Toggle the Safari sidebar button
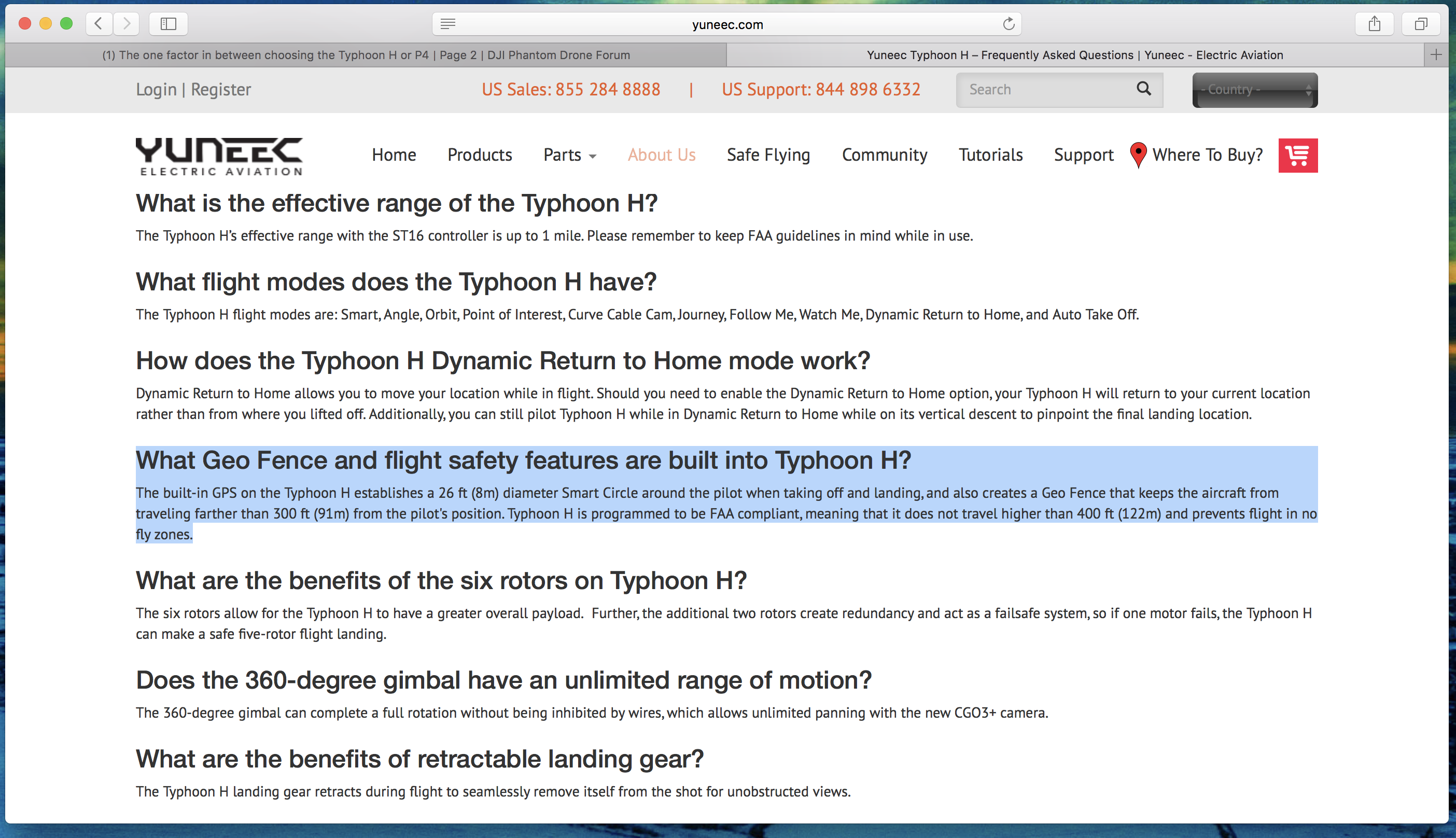 (x=168, y=24)
